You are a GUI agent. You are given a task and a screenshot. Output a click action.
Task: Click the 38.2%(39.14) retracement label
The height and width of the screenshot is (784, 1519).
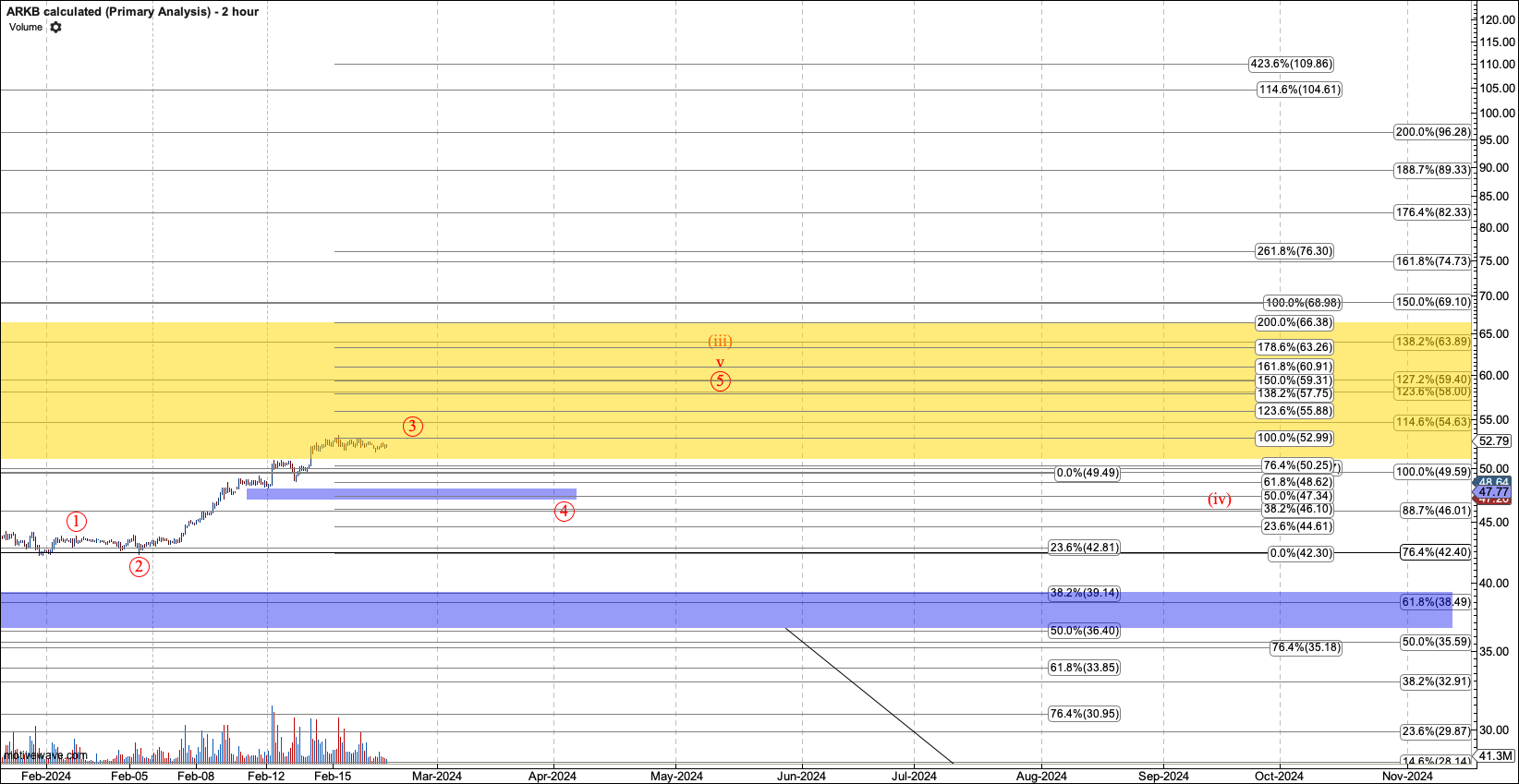click(x=1084, y=594)
